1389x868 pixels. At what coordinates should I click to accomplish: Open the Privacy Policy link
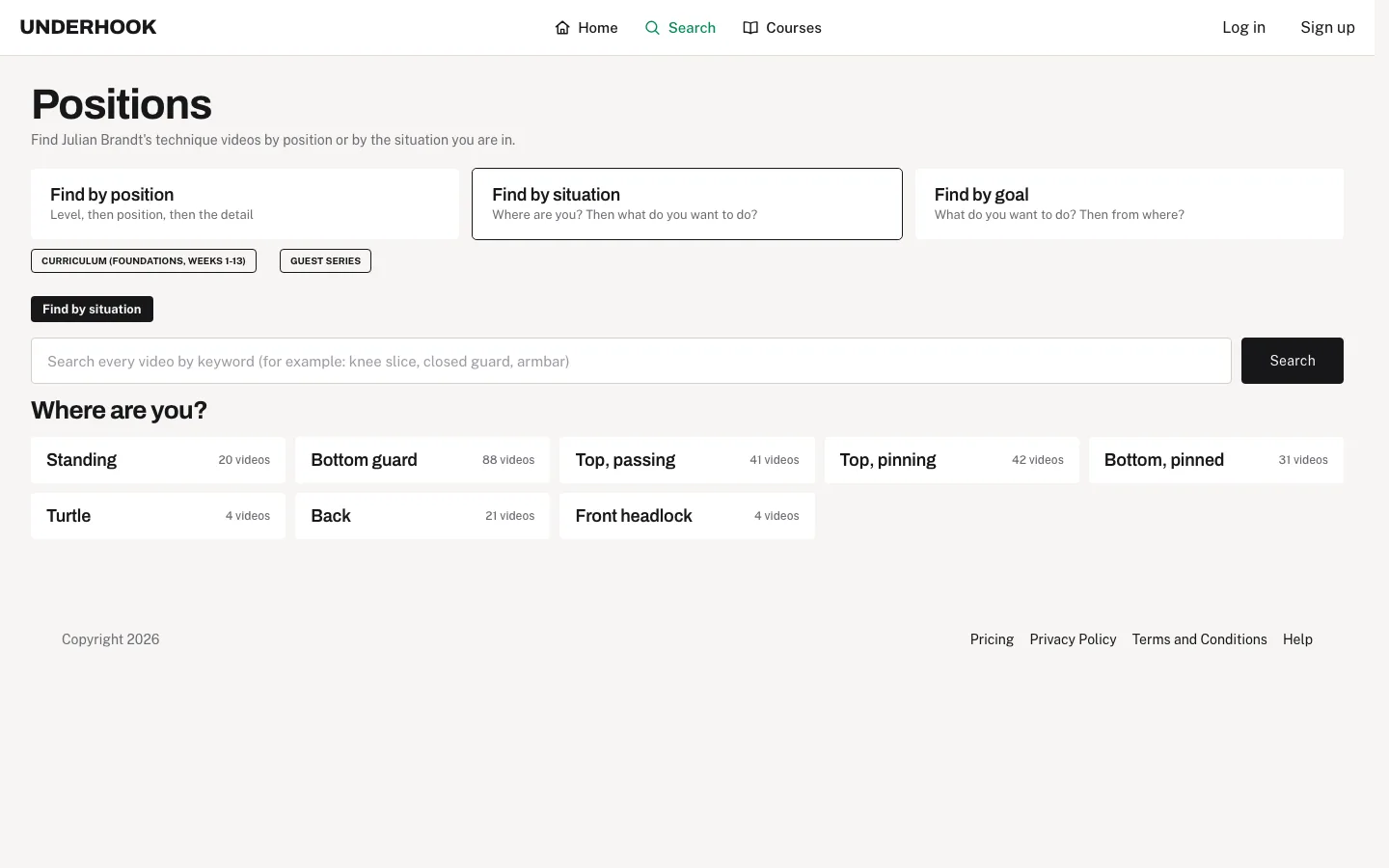pyautogui.click(x=1073, y=639)
